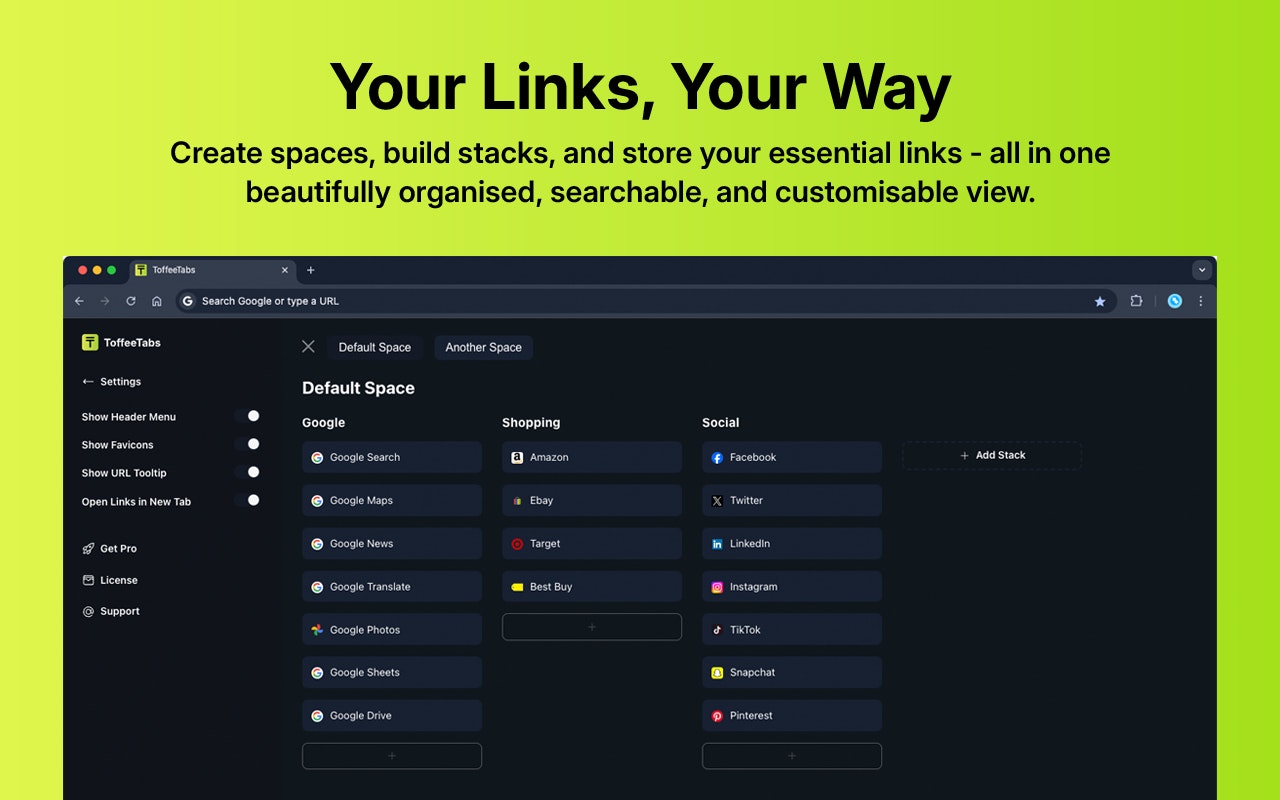Screen dimensions: 1280x800
Task: Click the Facebook favicon
Action: pyautogui.click(x=717, y=457)
